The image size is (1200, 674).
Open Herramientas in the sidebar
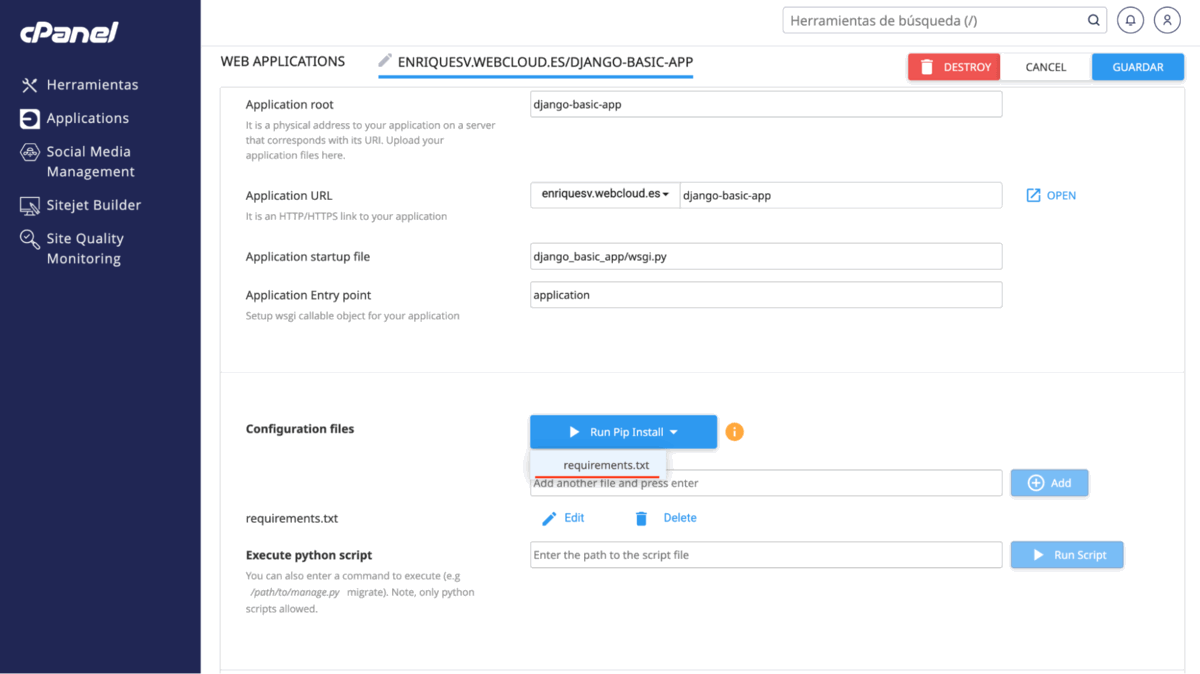[x=92, y=85]
